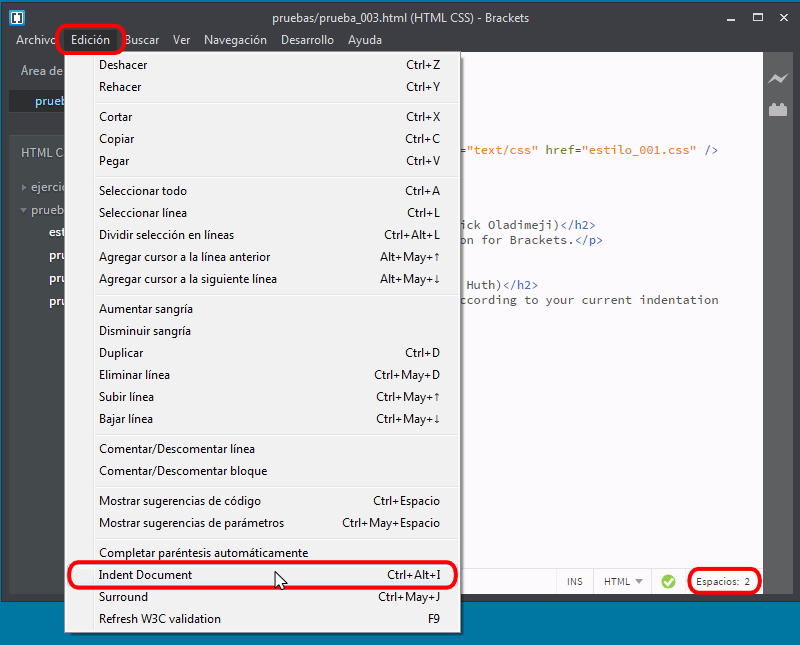800x645 pixels.
Task: Click Seleccionar línea
Action: point(263,213)
